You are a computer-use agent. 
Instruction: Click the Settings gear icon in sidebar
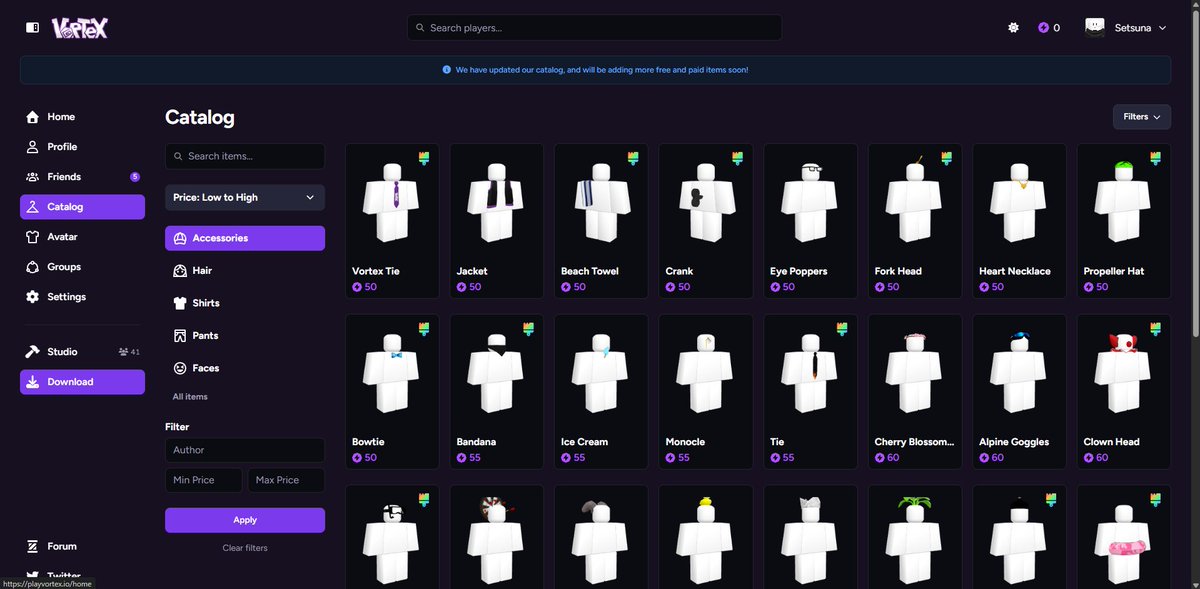point(33,297)
